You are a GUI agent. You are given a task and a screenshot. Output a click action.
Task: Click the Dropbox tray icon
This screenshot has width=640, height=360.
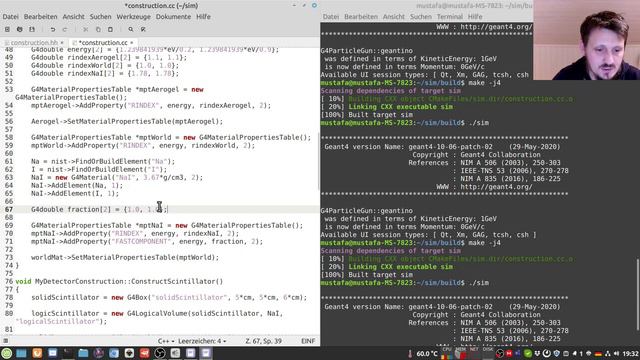coord(537,353)
